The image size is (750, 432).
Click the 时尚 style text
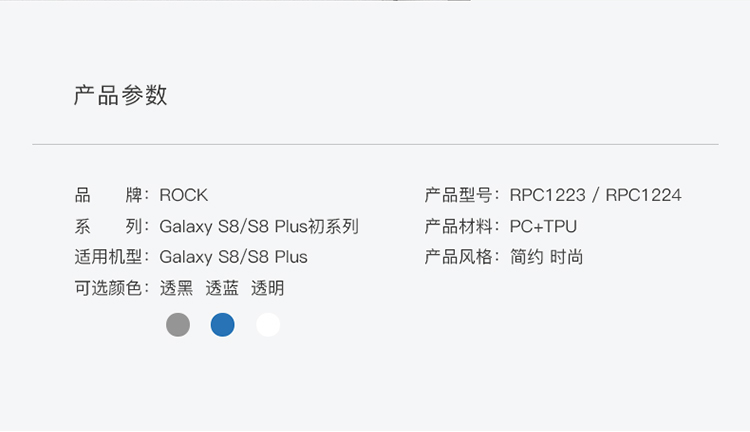coord(567,257)
